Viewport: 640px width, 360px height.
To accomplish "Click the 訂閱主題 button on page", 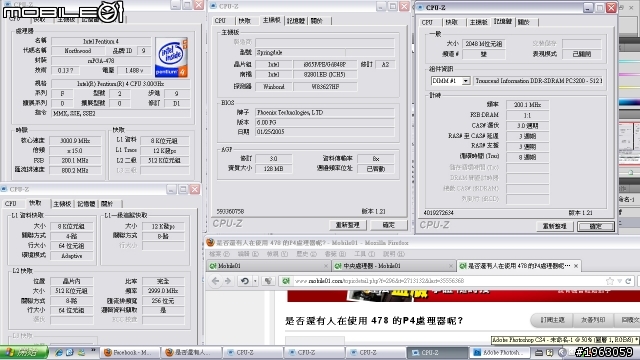I will coord(552,320).
